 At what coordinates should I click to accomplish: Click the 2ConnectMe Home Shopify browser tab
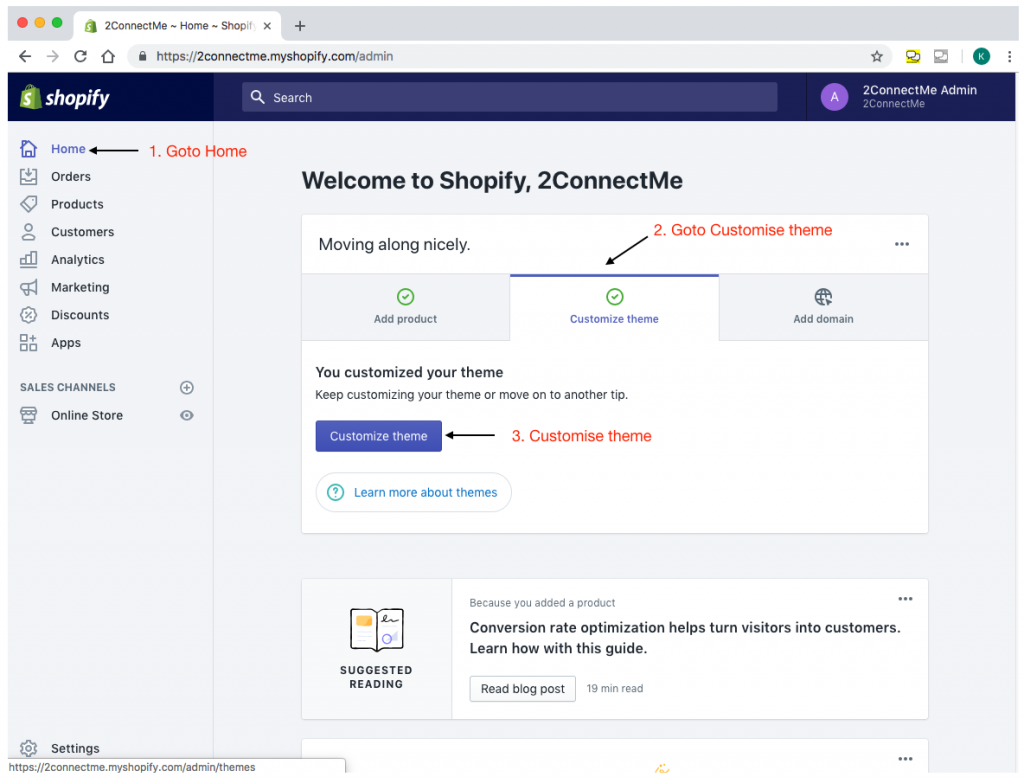tap(178, 25)
